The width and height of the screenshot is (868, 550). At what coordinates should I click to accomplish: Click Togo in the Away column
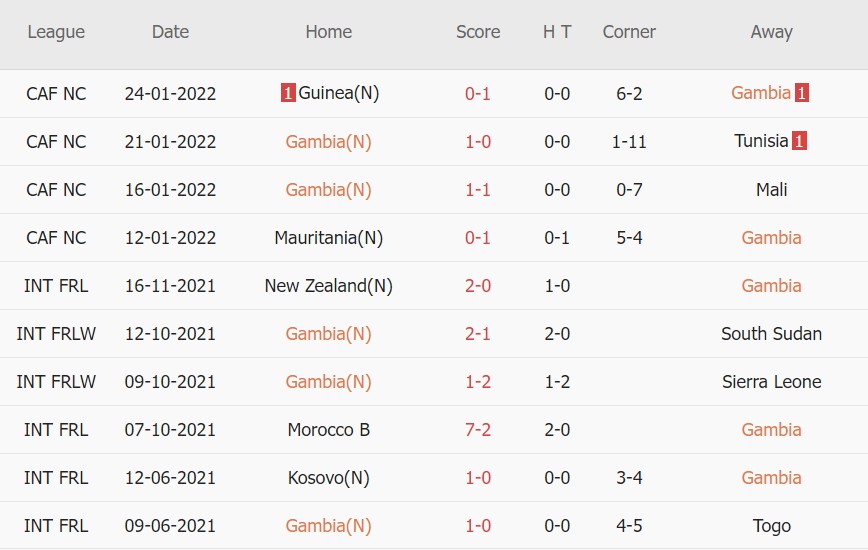click(x=771, y=526)
